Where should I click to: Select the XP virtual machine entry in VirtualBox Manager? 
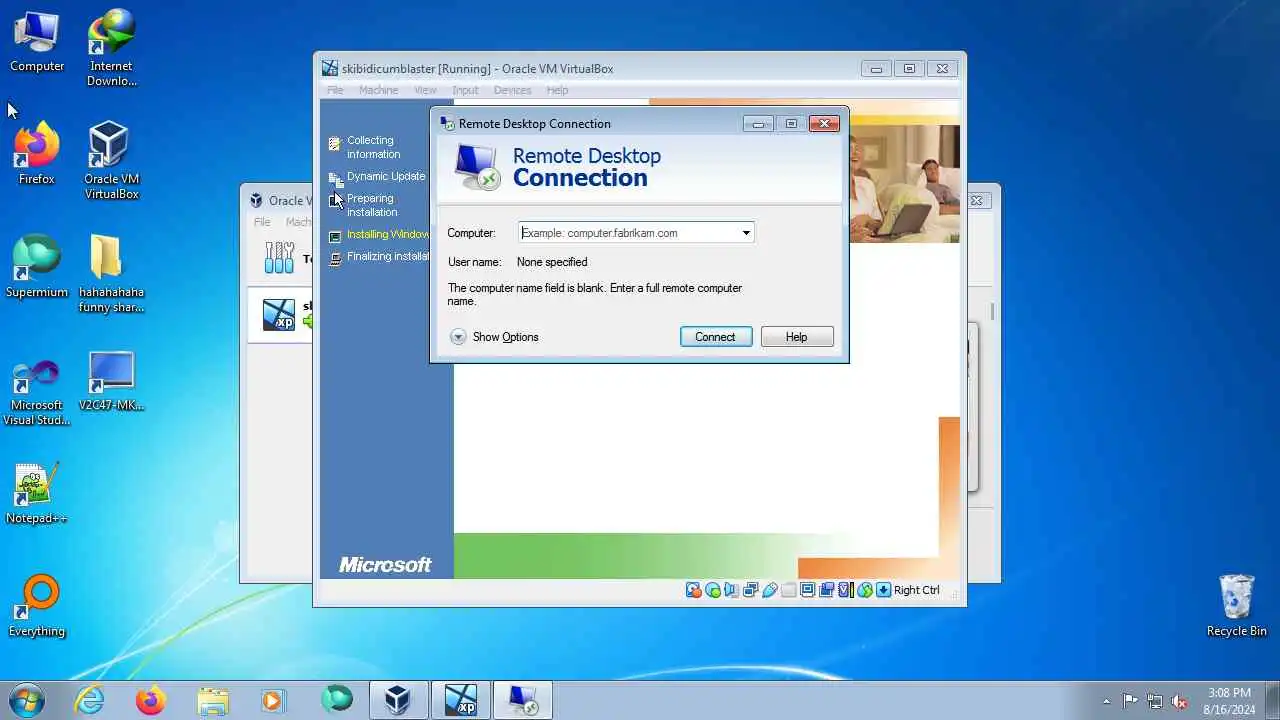(x=280, y=314)
